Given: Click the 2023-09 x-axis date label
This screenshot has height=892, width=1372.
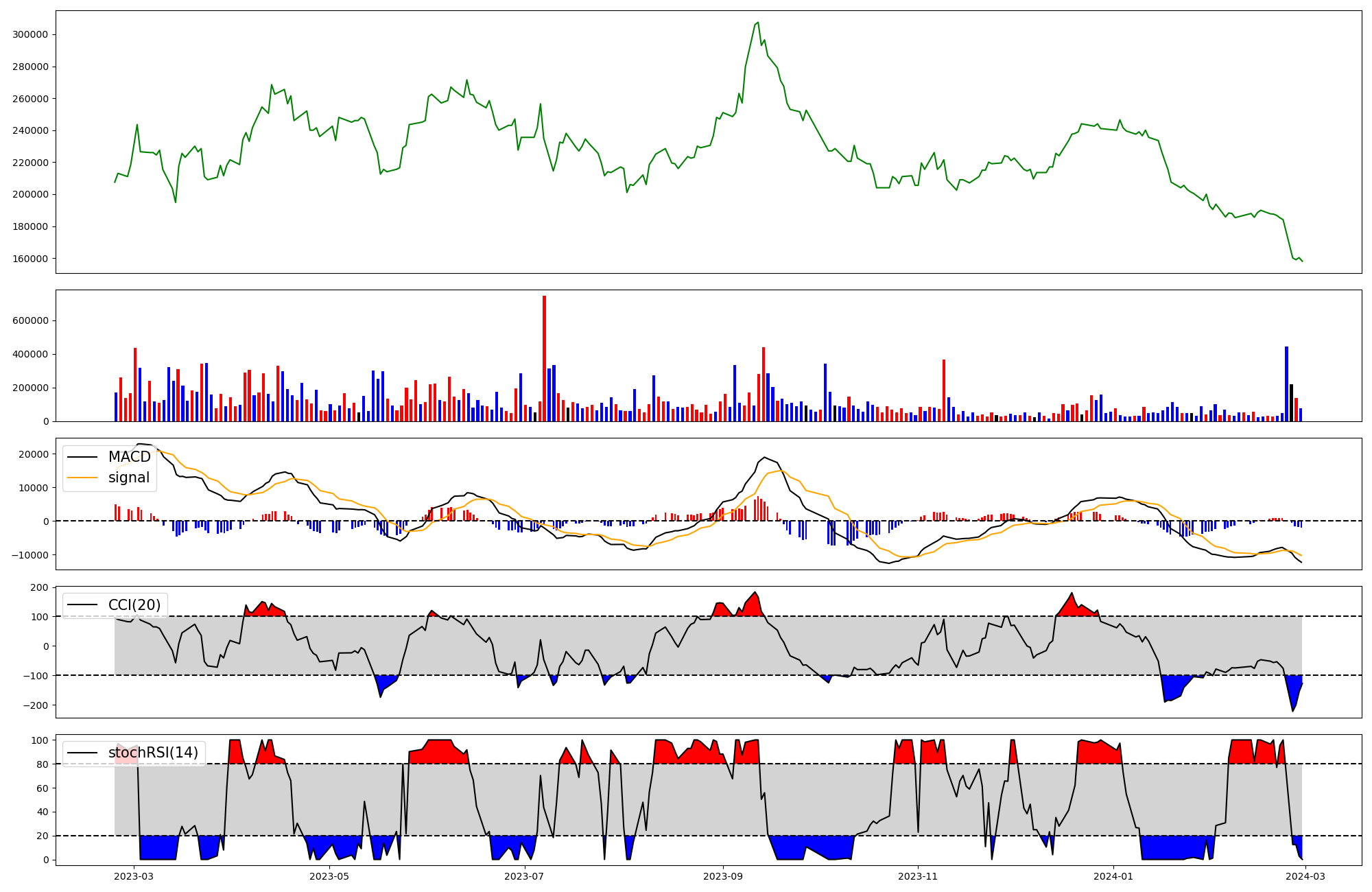Looking at the screenshot, I should point(722,876).
